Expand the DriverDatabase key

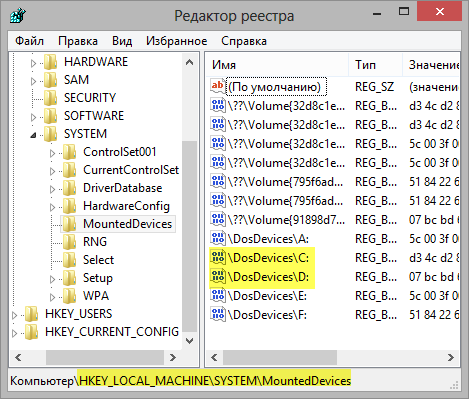tap(52, 189)
